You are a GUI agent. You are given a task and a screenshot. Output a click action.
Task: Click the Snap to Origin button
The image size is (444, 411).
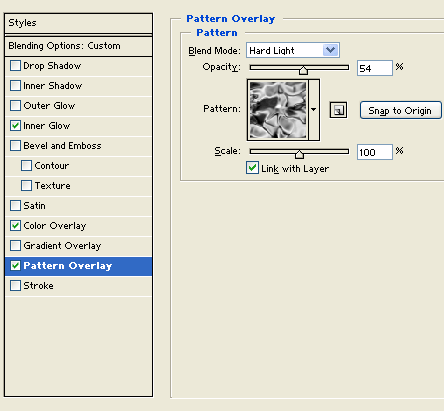pos(401,110)
